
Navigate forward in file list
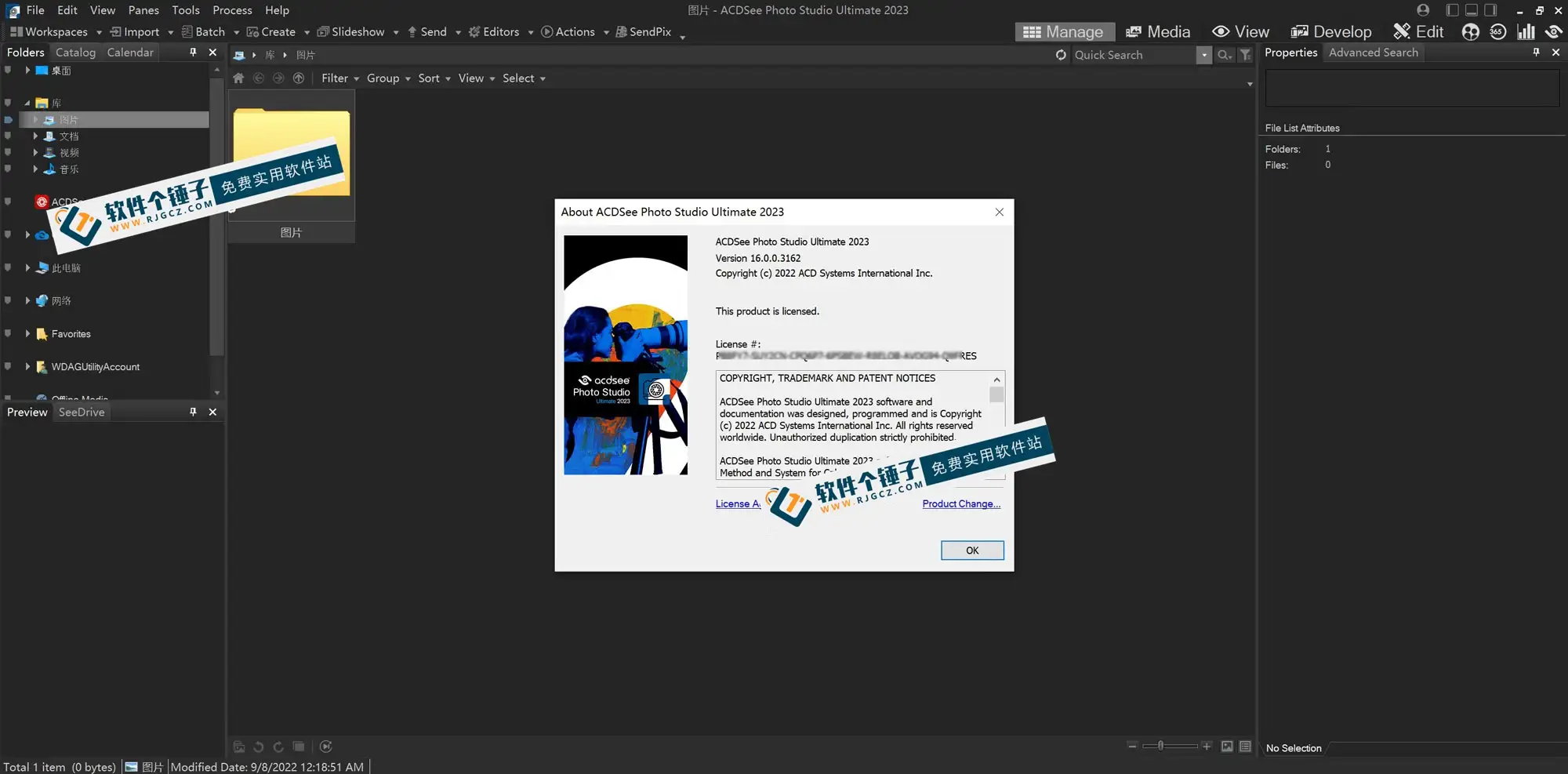(x=278, y=78)
